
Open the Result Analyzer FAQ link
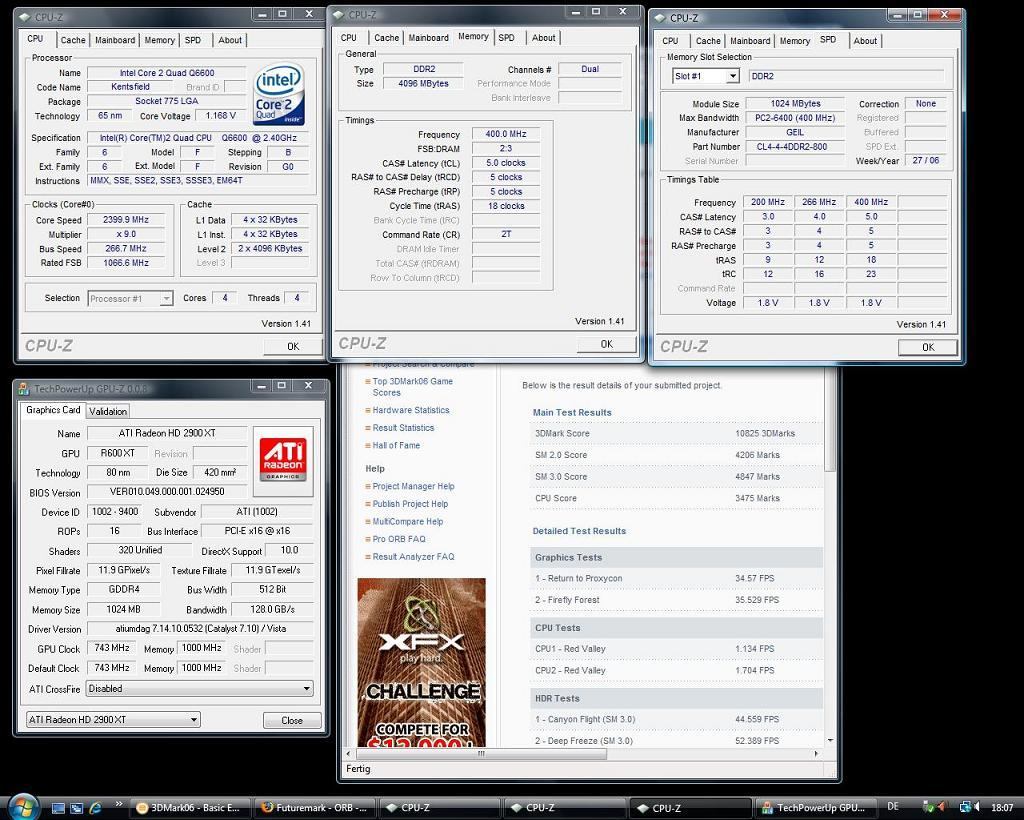(413, 557)
